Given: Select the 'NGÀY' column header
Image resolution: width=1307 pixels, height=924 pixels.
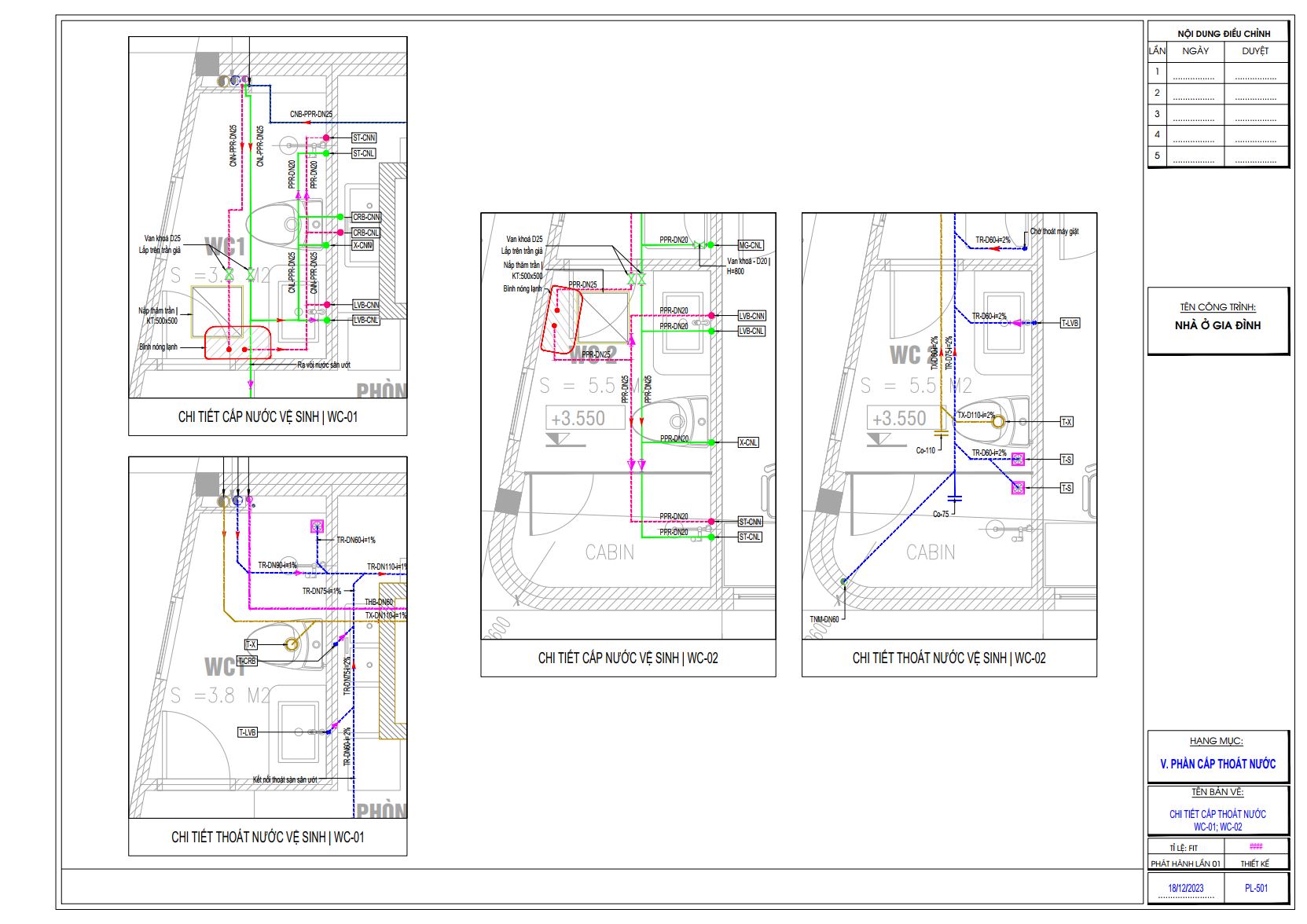Looking at the screenshot, I should pos(1195,51).
